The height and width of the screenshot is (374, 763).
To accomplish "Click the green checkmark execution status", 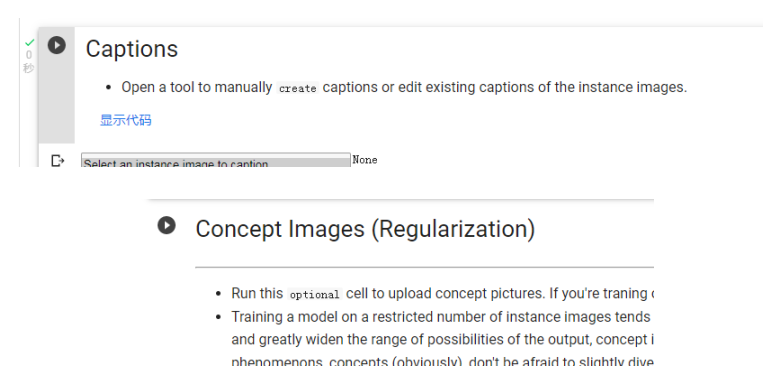I will pos(29,43).
